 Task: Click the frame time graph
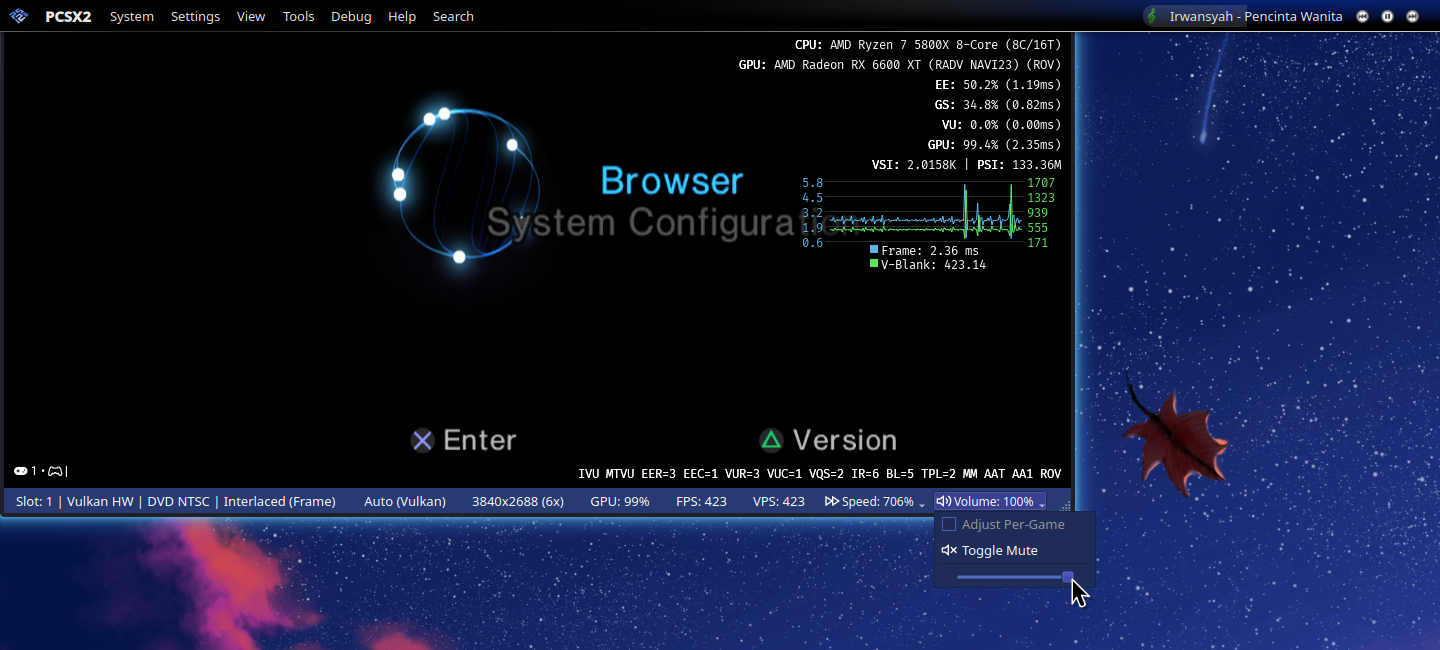point(925,212)
